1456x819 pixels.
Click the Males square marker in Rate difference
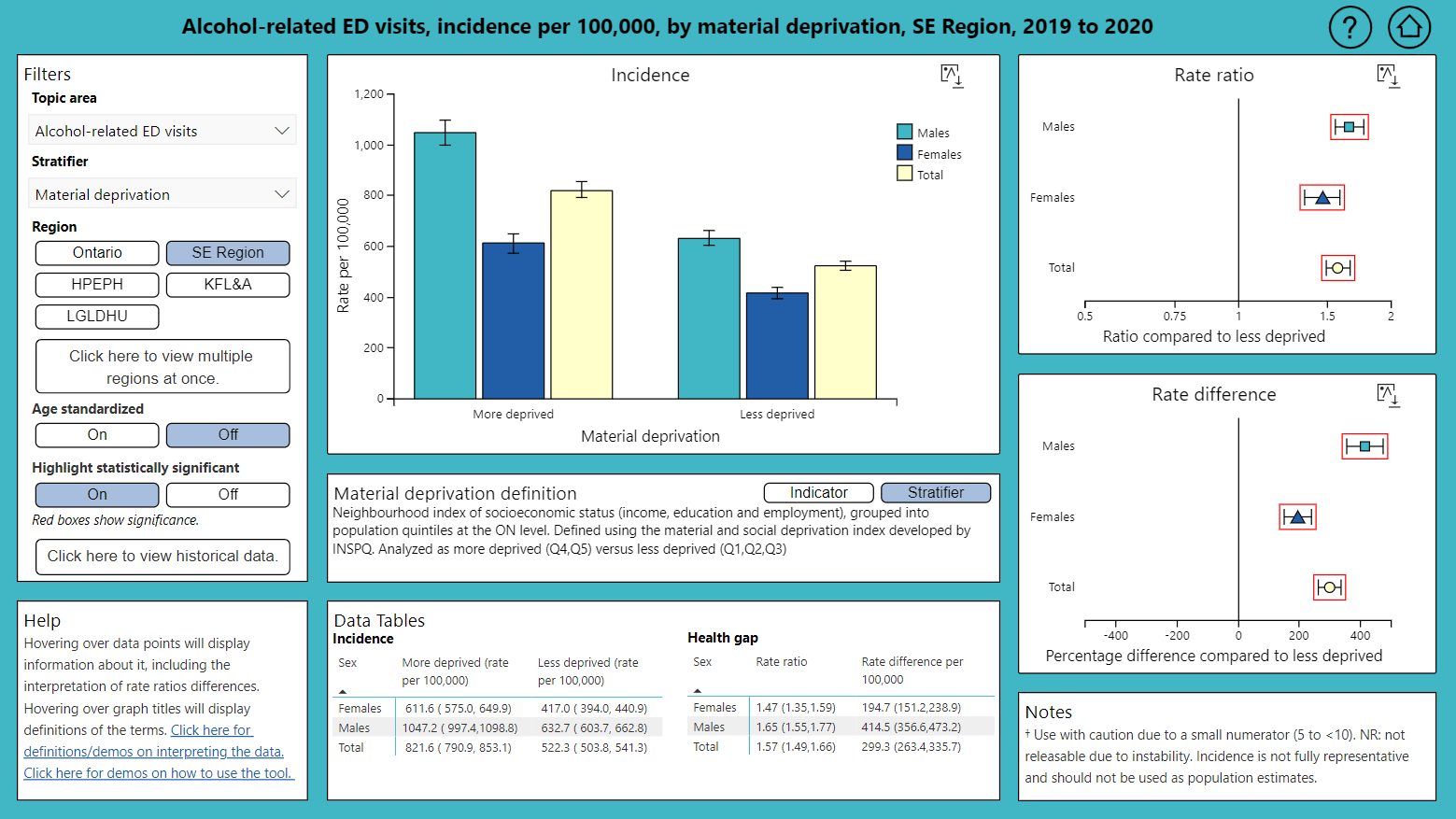pos(1365,446)
